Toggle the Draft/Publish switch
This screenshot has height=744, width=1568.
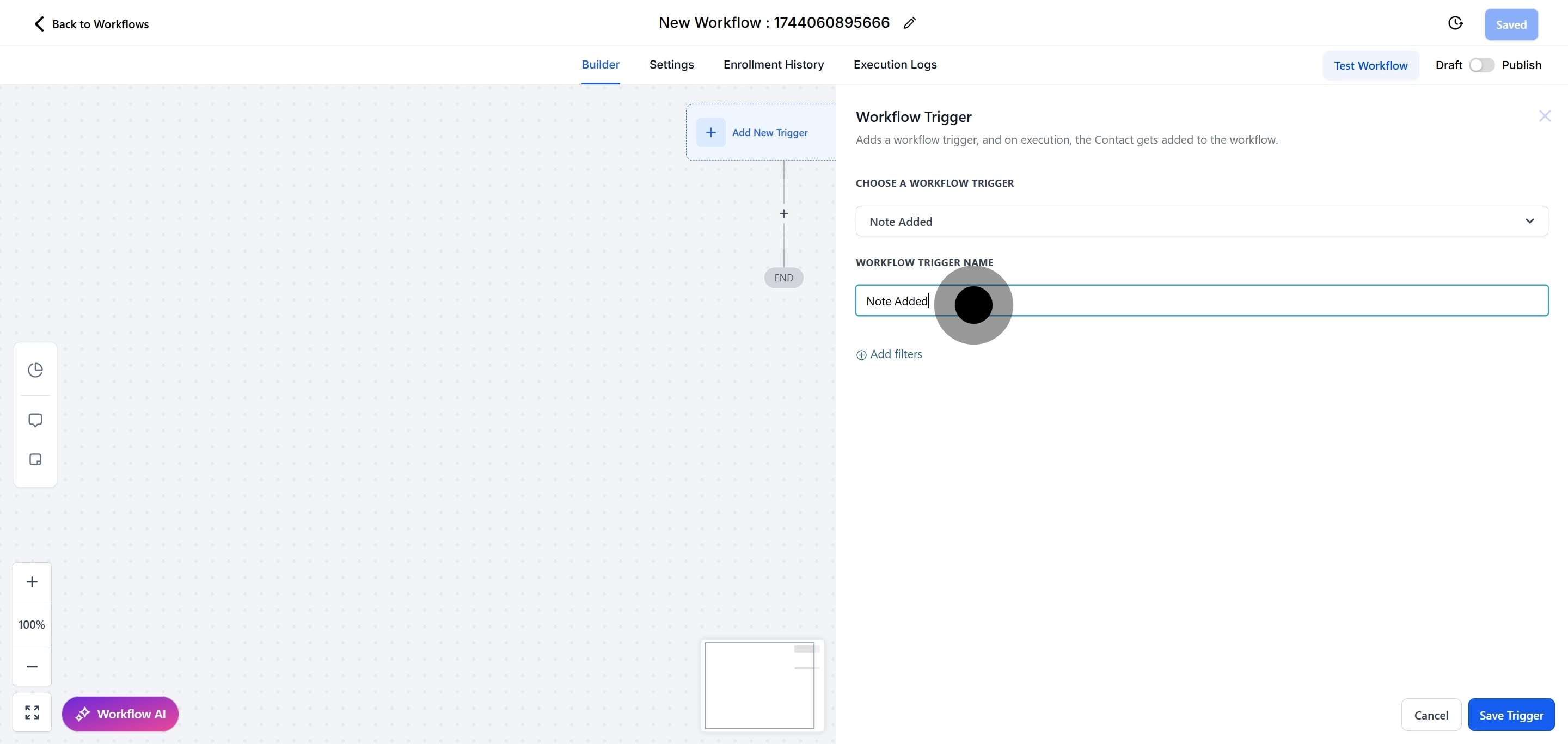pyautogui.click(x=1481, y=65)
